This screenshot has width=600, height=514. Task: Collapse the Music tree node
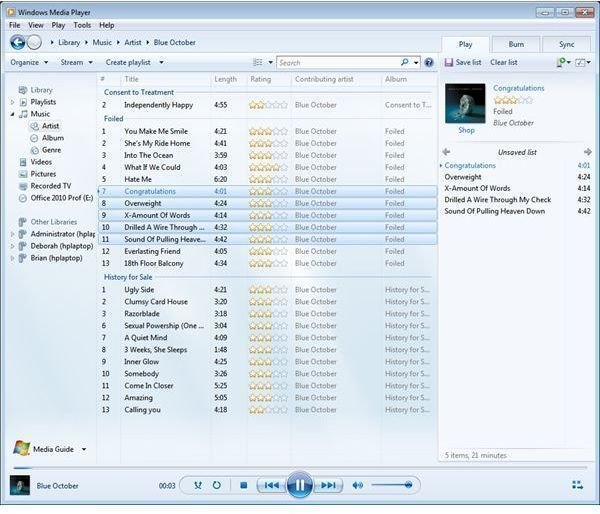[12, 114]
